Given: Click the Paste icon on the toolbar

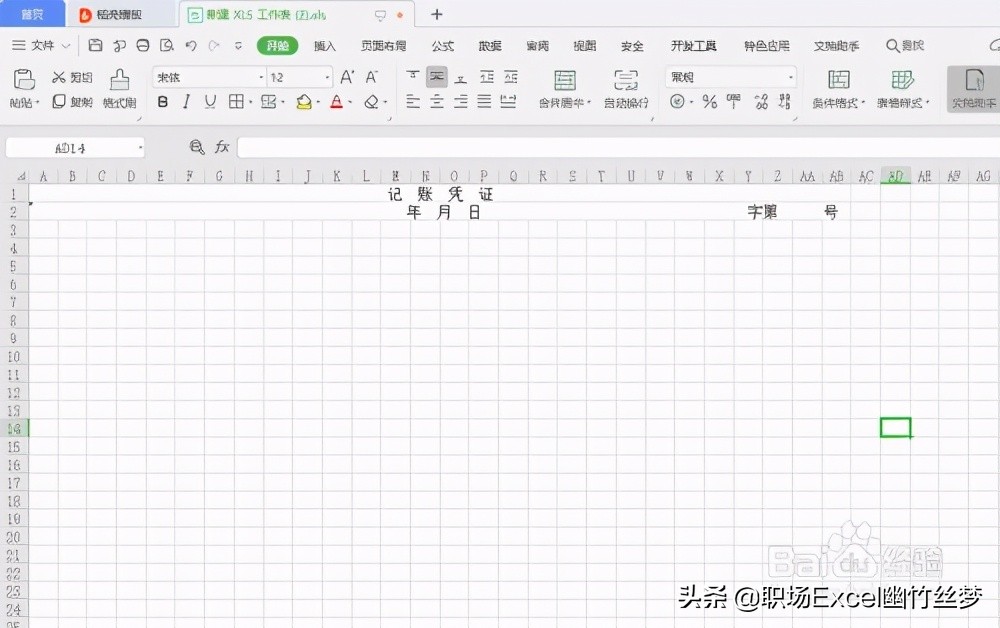Looking at the screenshot, I should [x=24, y=80].
